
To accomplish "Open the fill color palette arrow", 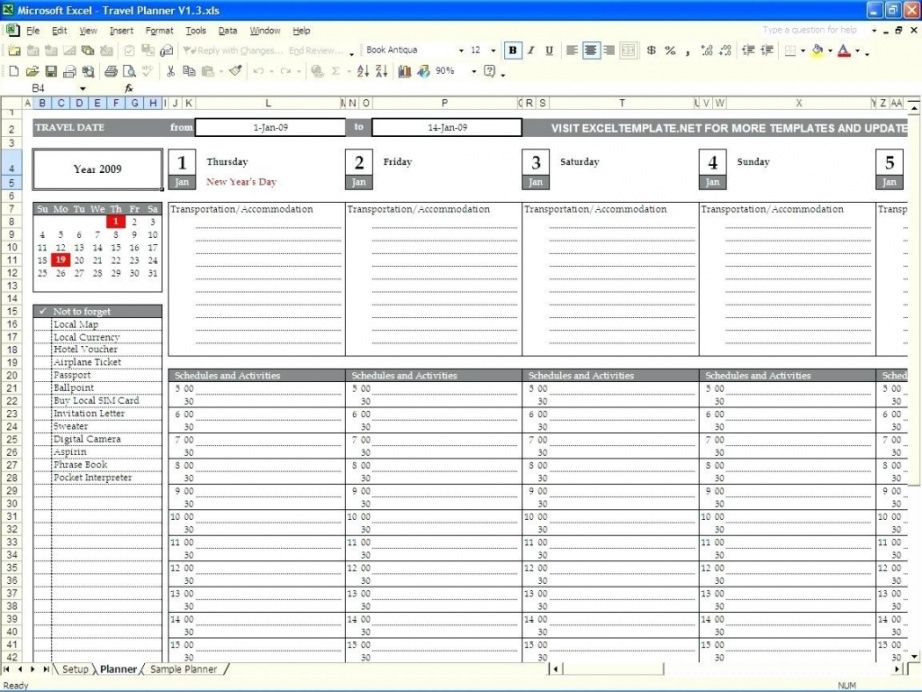I will pyautogui.click(x=830, y=51).
